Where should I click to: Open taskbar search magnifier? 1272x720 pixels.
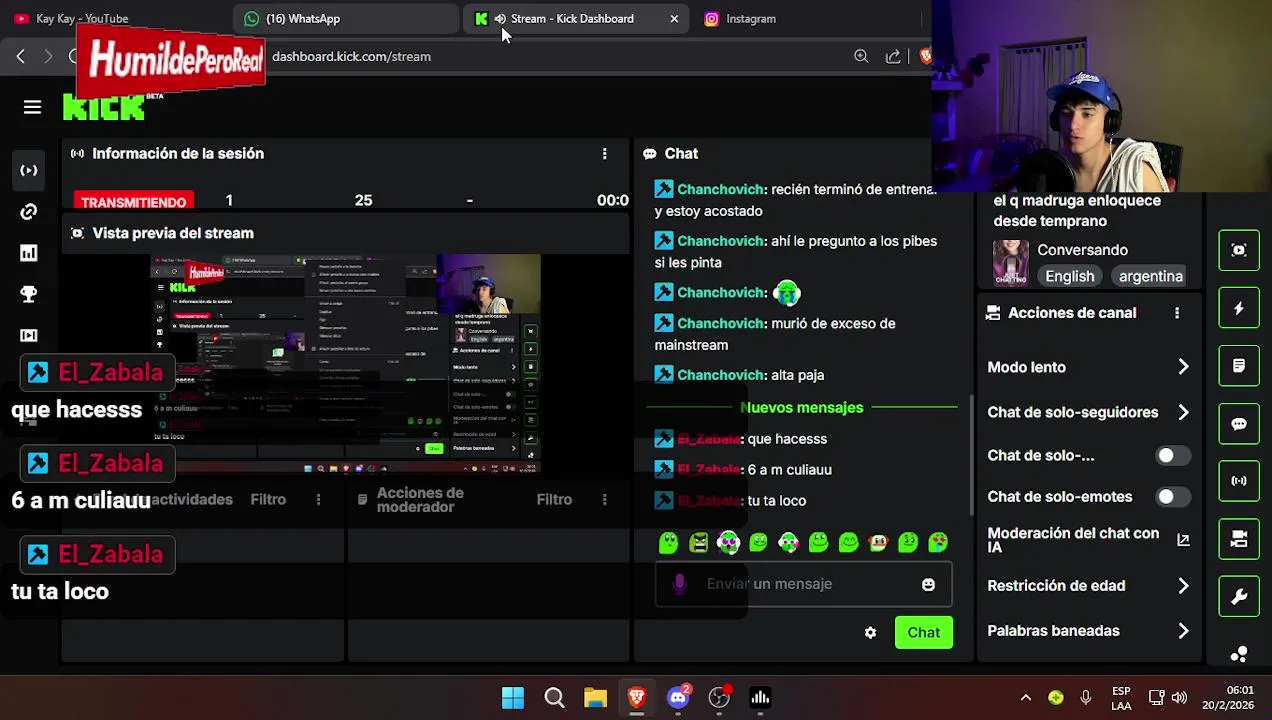coord(554,697)
